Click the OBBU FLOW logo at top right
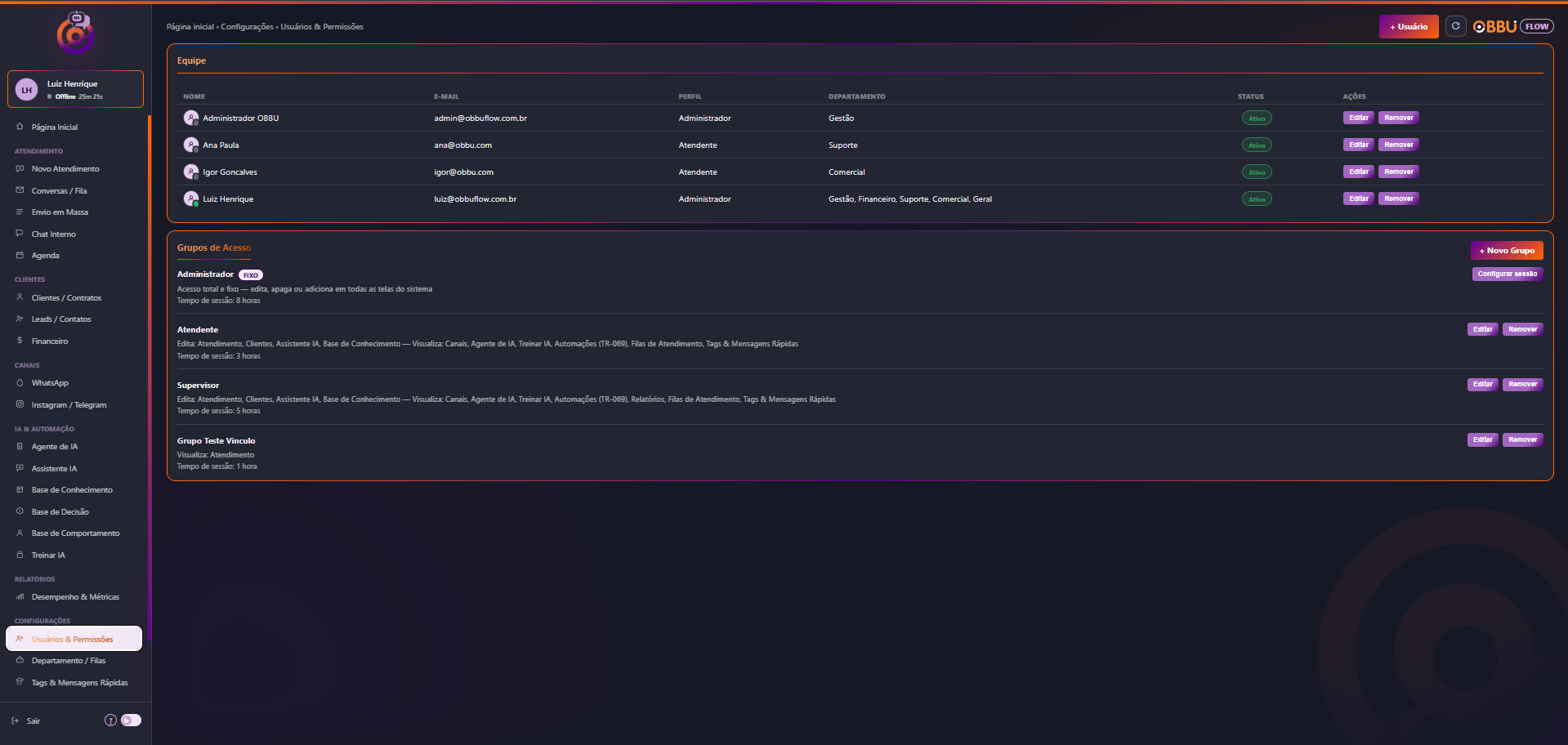Screen dimensions: 1568x745 1513,26
